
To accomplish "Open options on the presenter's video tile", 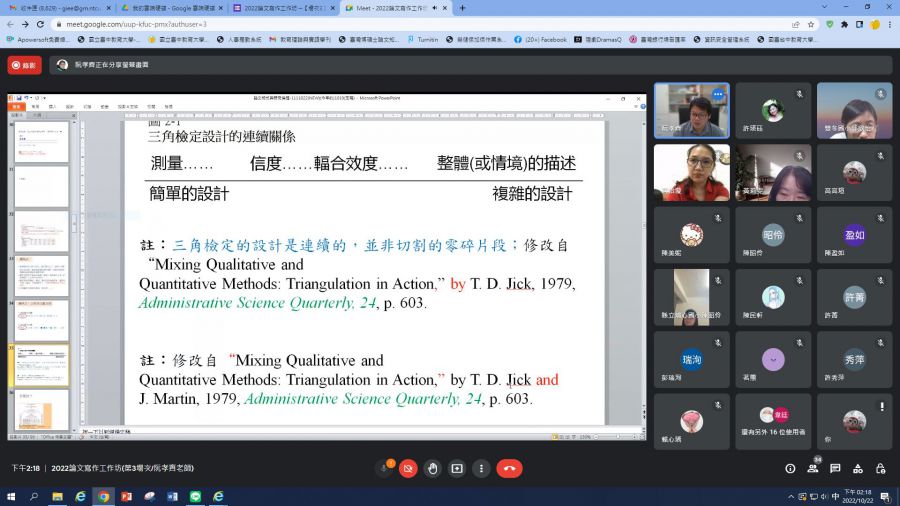I will tap(717, 94).
